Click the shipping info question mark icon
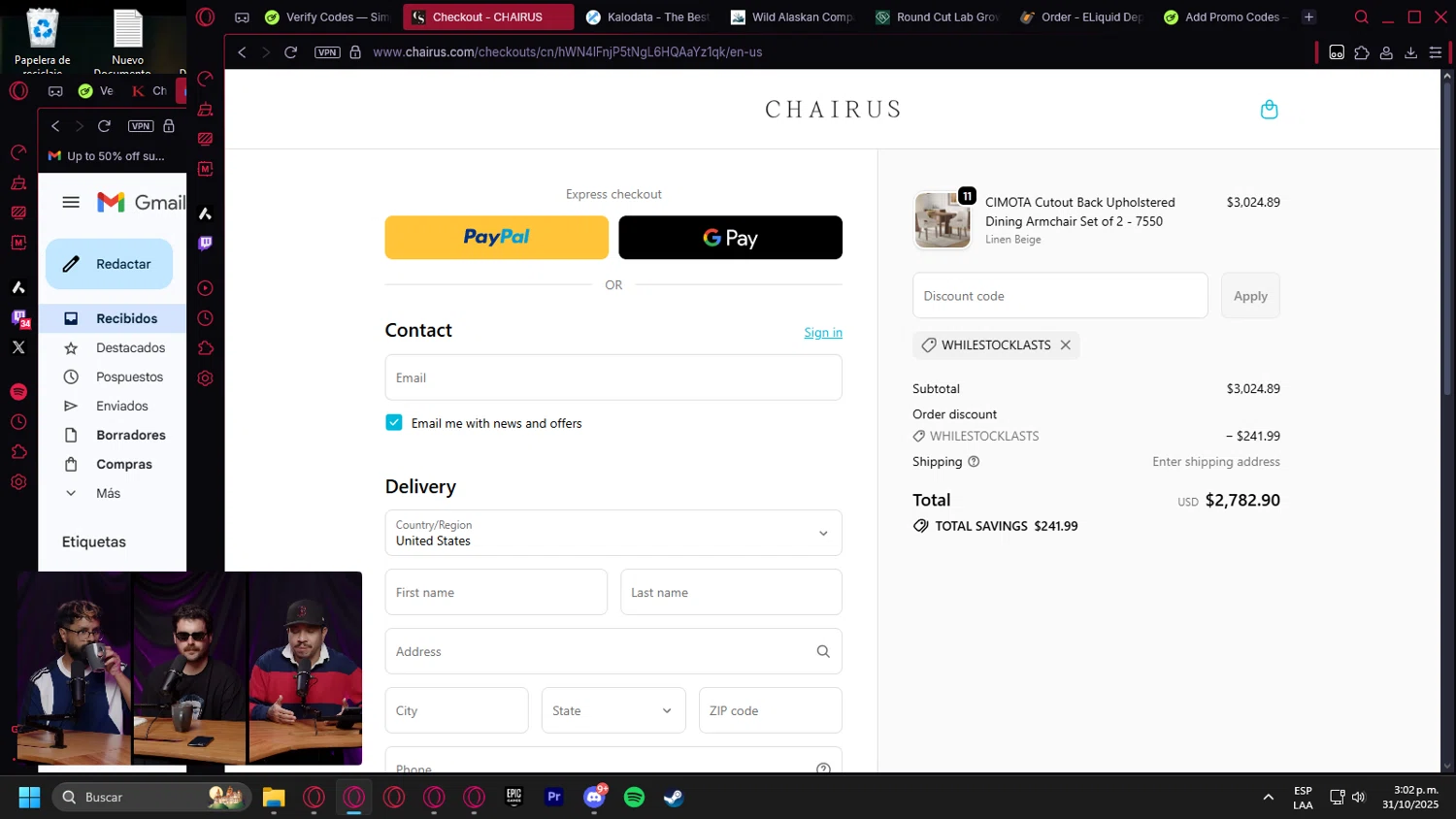The height and width of the screenshot is (819, 1456). 974,462
